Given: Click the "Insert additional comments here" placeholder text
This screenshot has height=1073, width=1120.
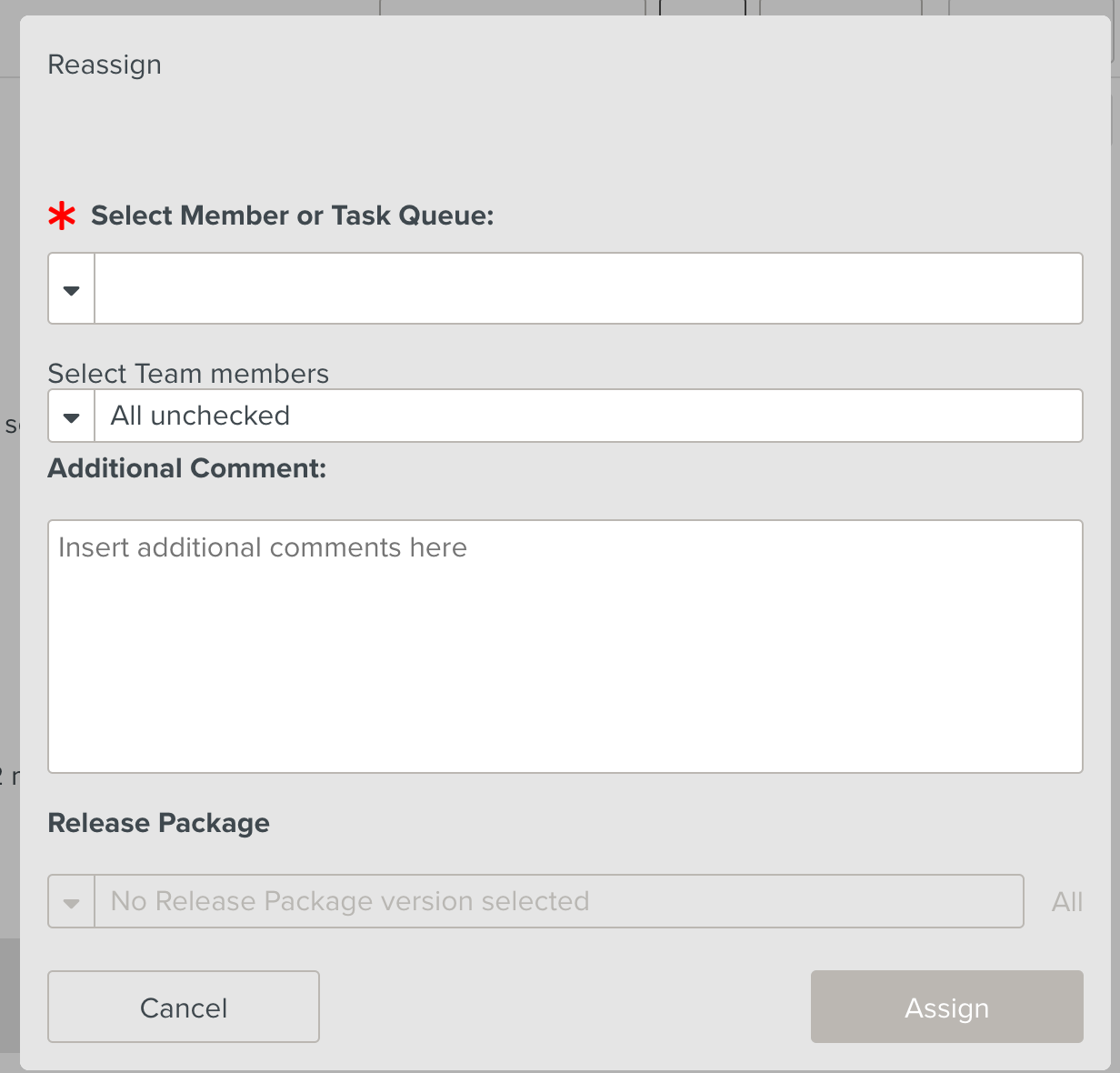Looking at the screenshot, I should (x=263, y=547).
